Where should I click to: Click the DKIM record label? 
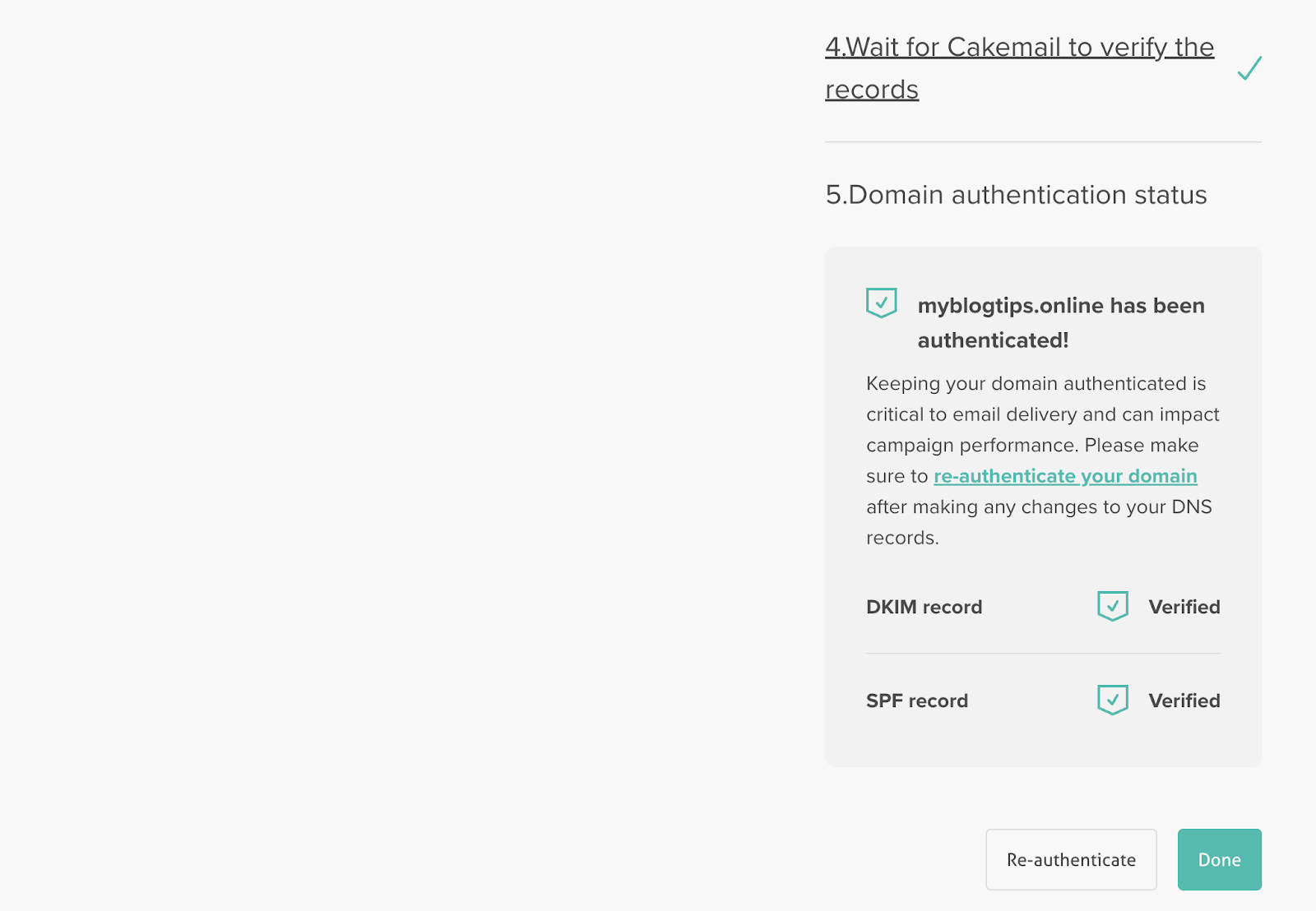click(924, 607)
